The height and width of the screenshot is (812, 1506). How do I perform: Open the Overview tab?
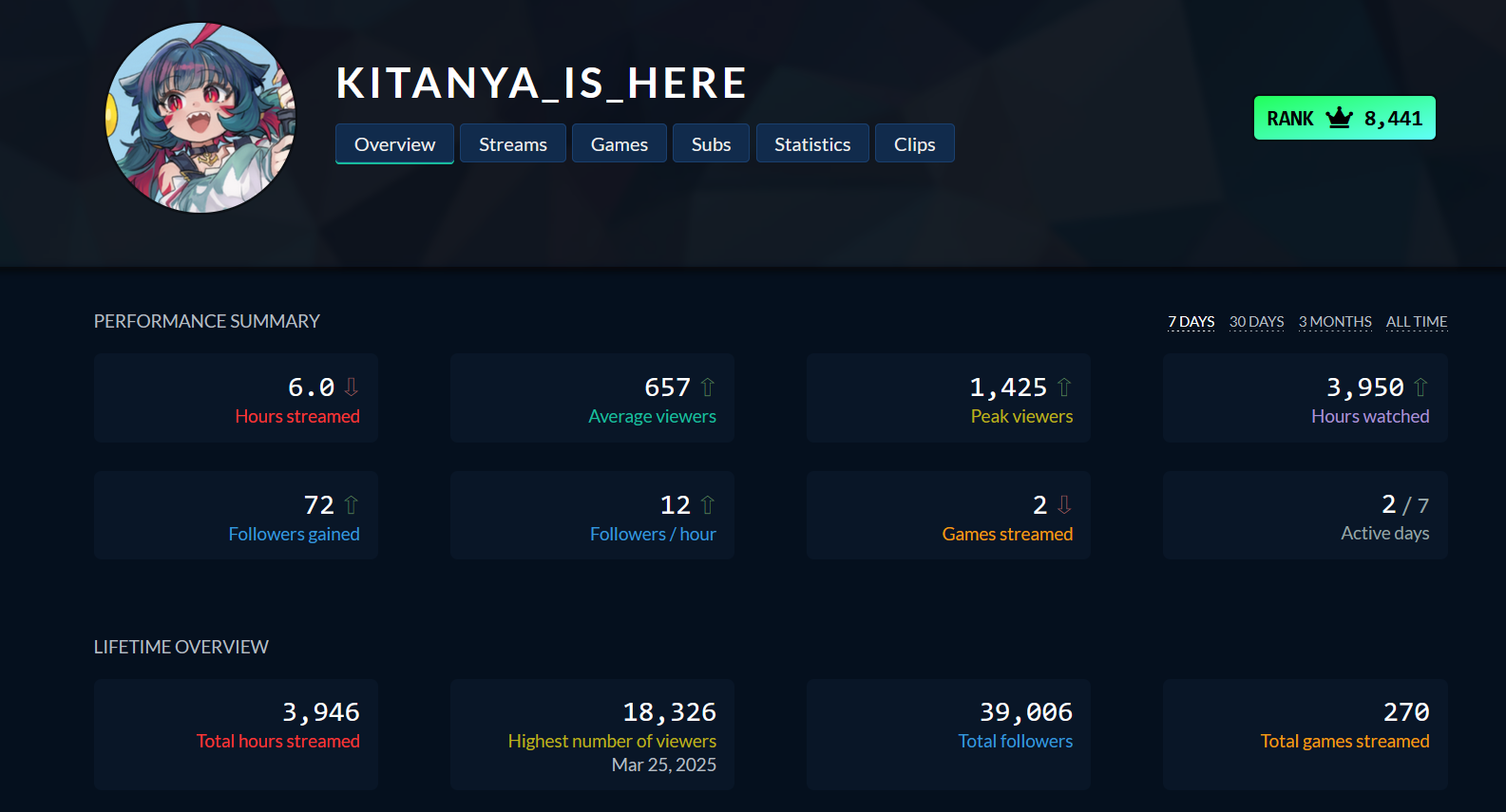pos(394,143)
